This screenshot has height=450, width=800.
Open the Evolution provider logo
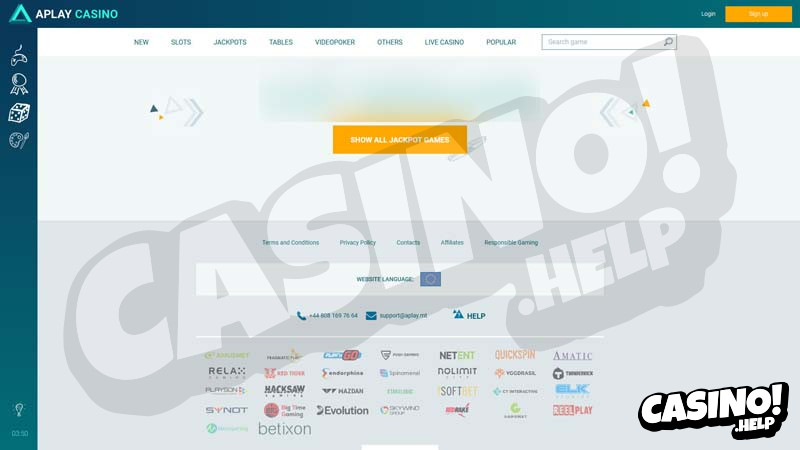[x=342, y=410]
